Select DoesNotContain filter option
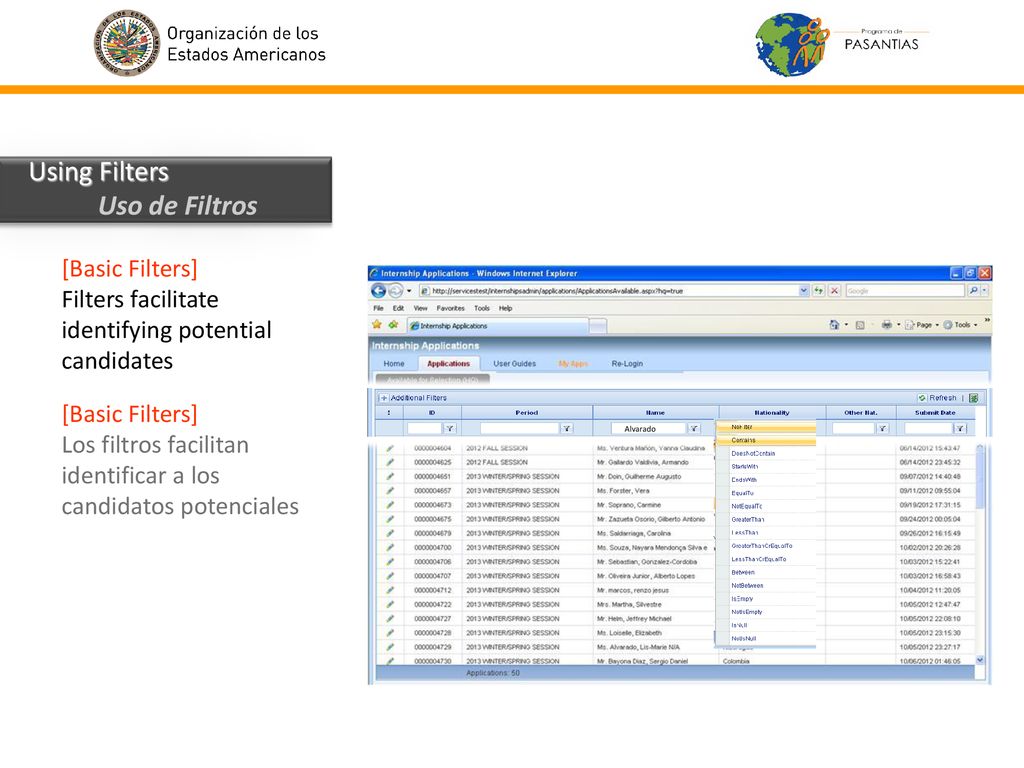 tap(766, 453)
